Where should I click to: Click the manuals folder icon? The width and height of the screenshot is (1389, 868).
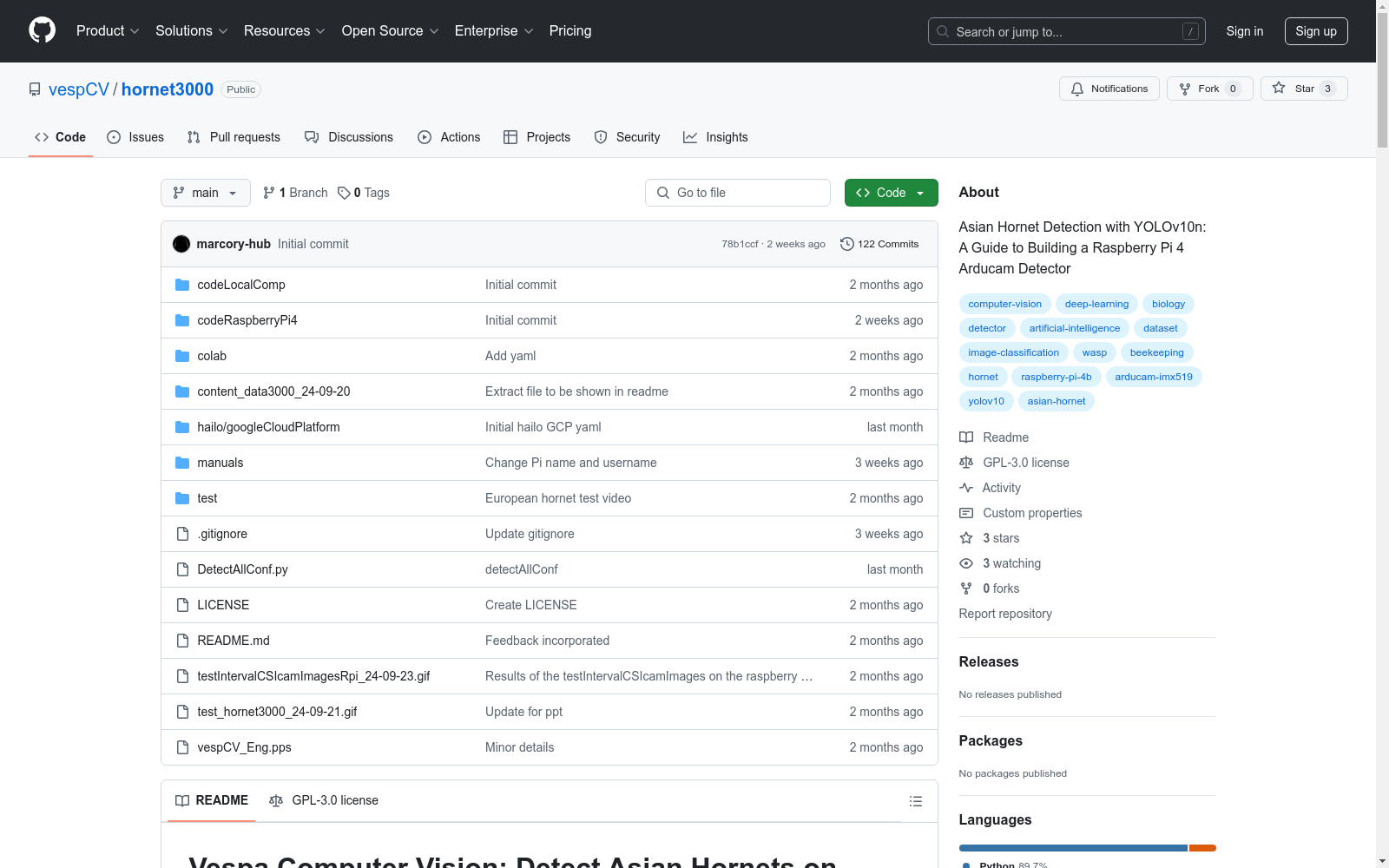182,463
